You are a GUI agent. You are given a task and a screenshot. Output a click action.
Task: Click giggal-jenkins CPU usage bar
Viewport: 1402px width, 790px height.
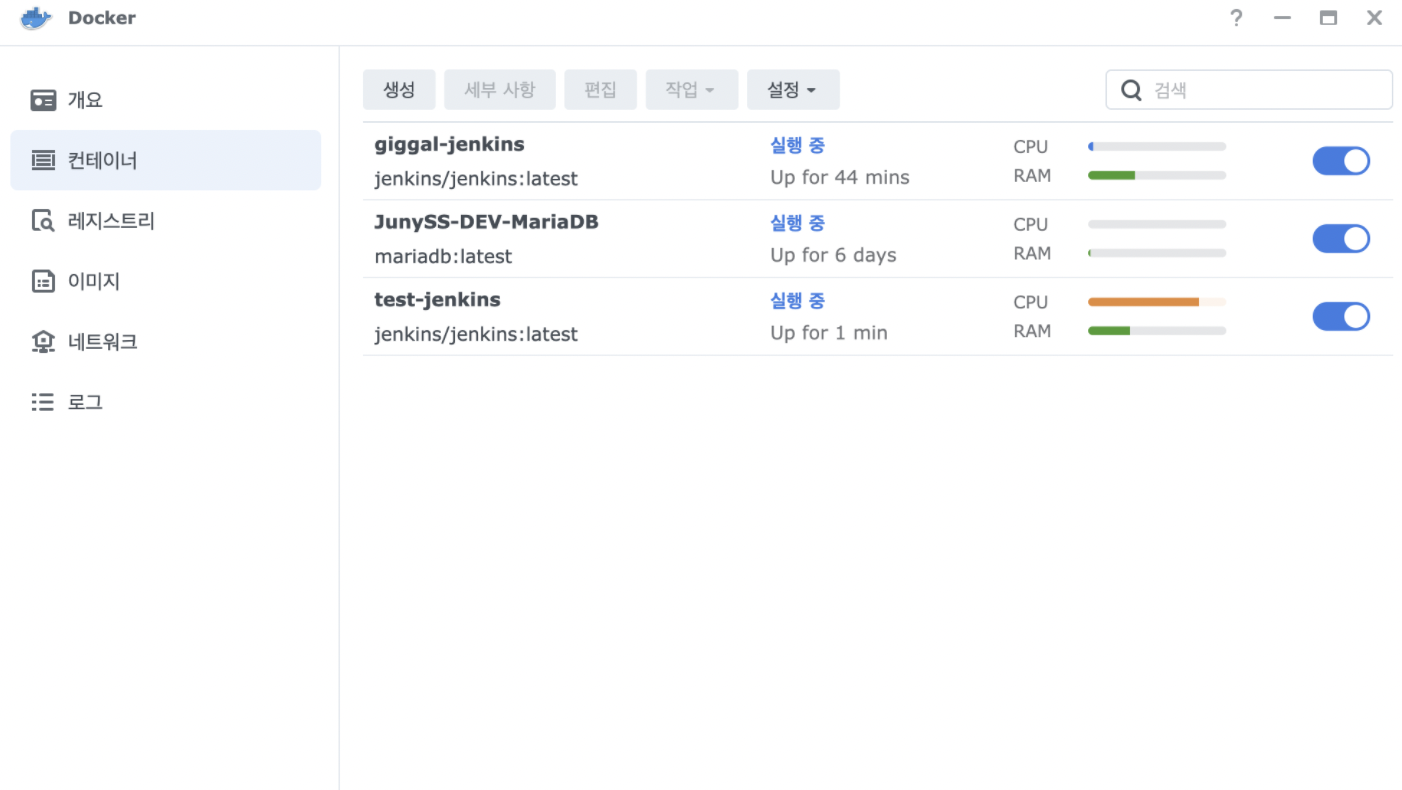[x=1157, y=147]
